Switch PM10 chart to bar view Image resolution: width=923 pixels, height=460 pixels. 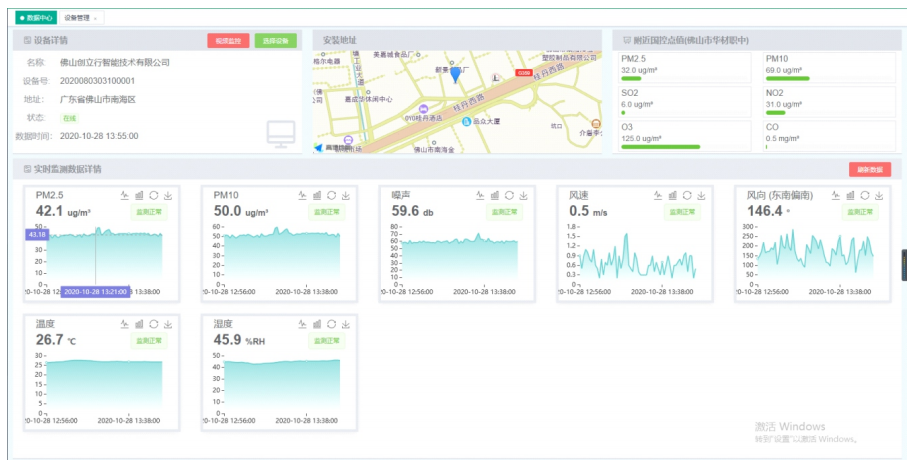(317, 195)
